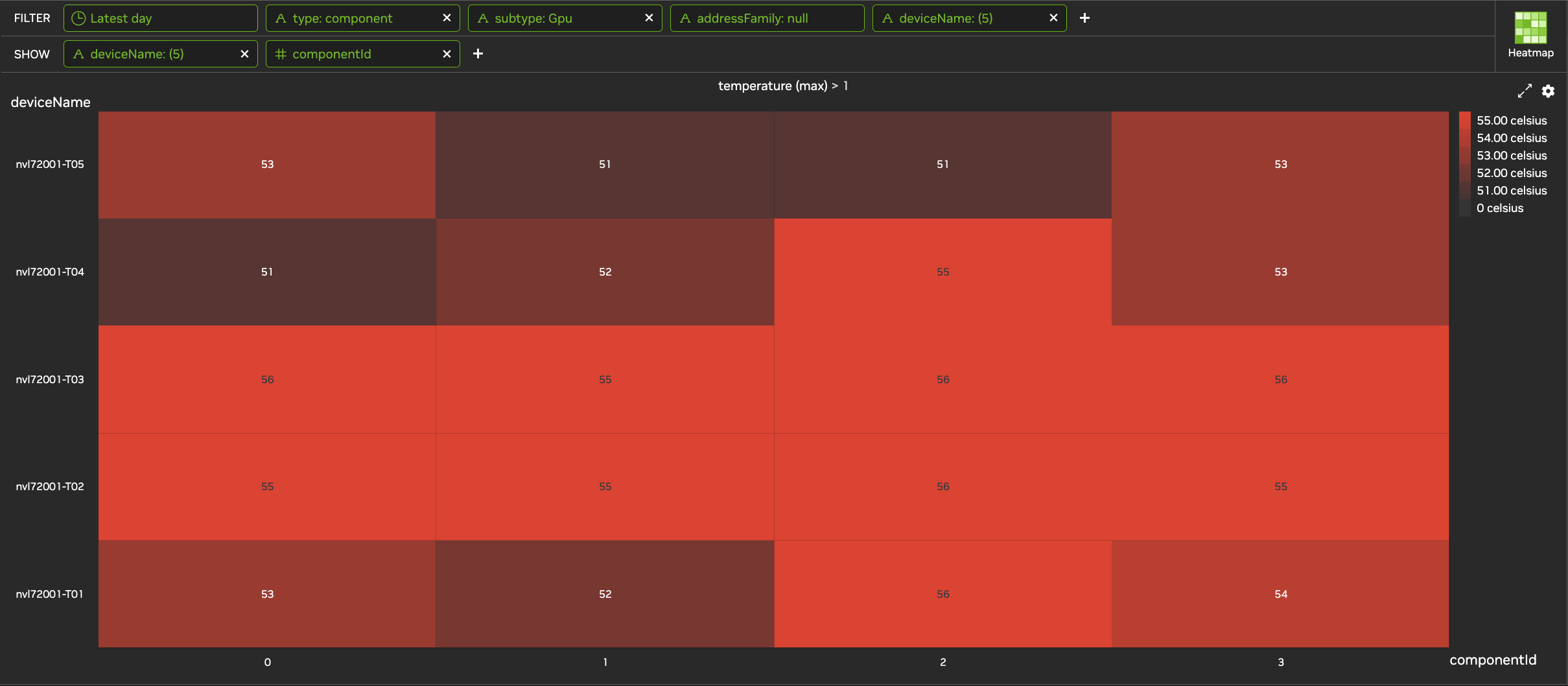The height and width of the screenshot is (686, 1568).
Task: Select nvl72001-T04 component 1 cell showing 52
Action: [x=605, y=272]
